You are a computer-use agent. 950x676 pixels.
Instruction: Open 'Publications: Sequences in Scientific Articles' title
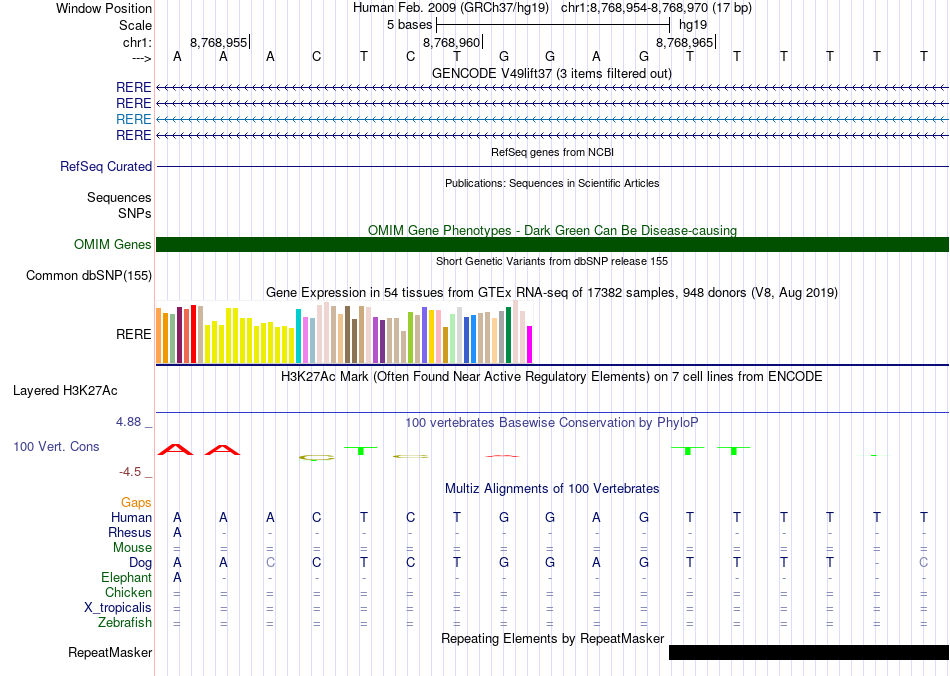(552, 183)
